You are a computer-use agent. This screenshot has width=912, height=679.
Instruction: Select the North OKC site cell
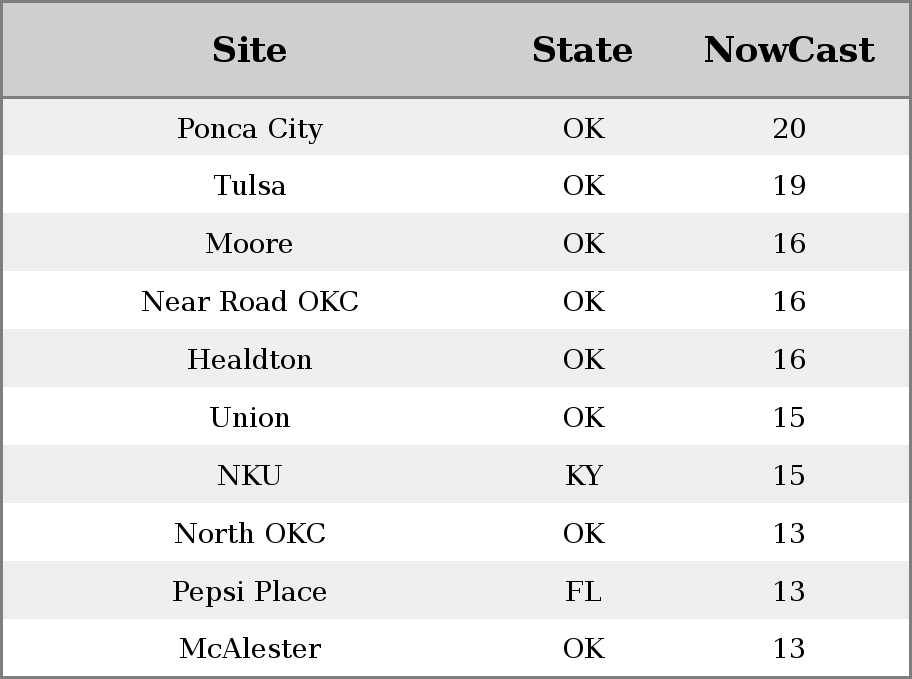(250, 533)
